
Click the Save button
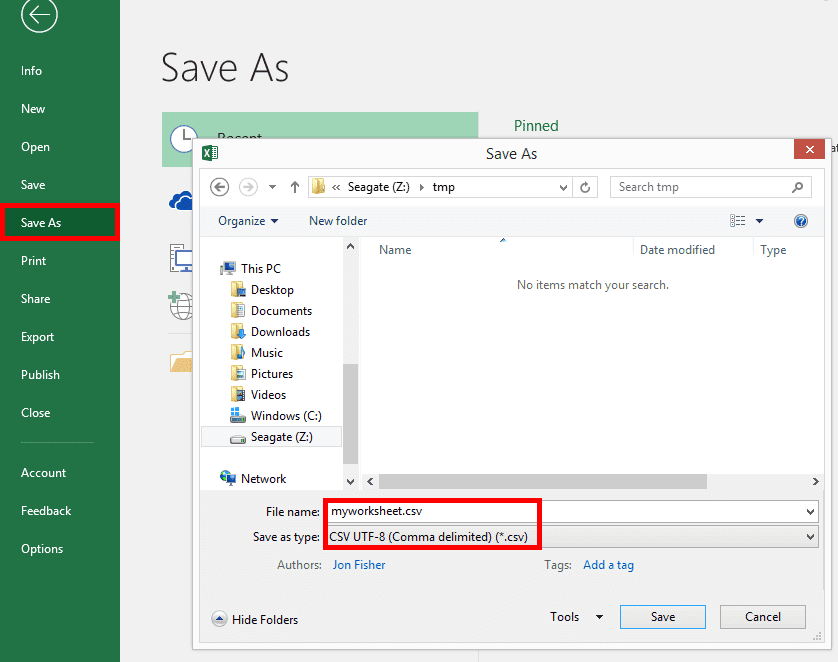point(662,617)
